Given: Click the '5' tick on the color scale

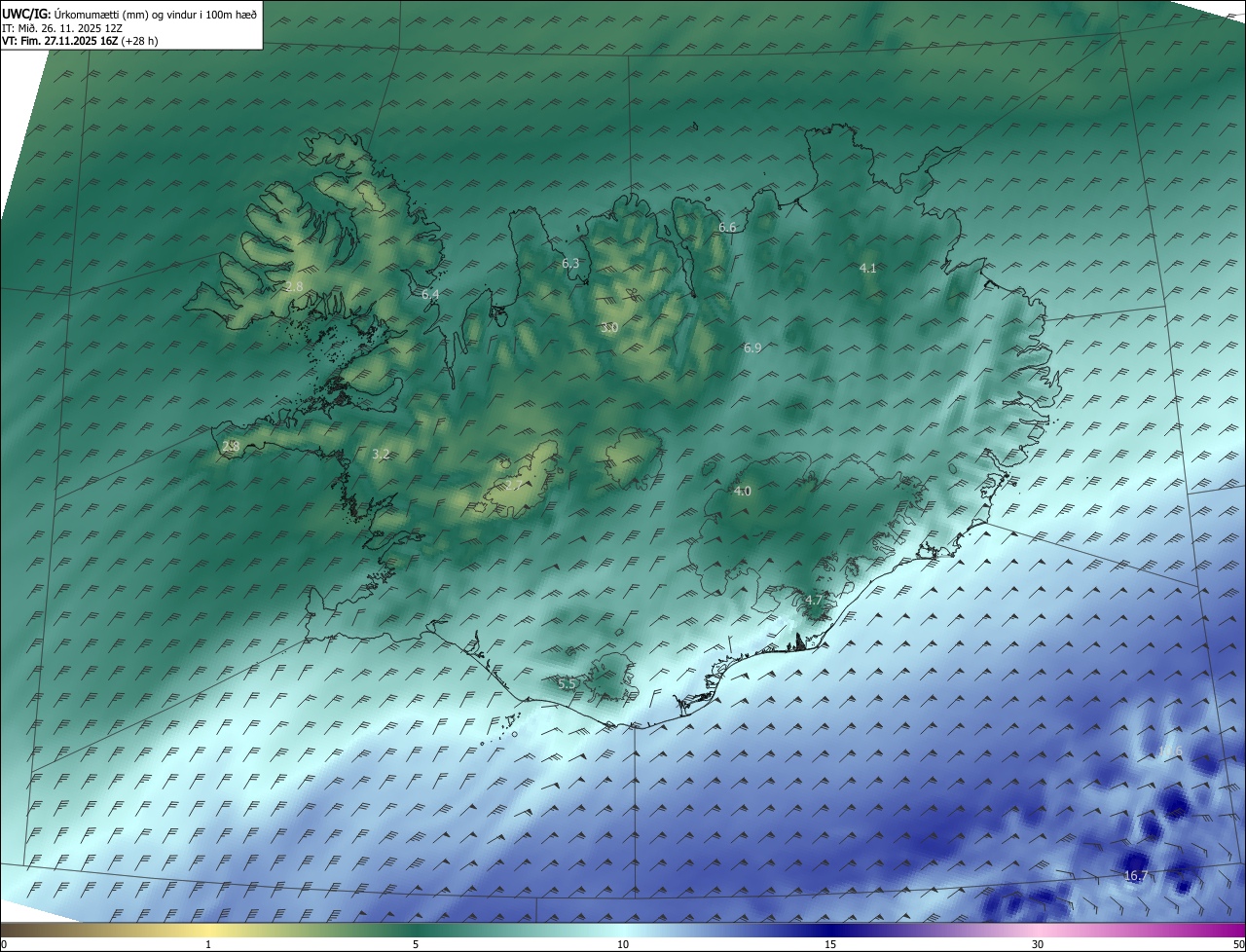Looking at the screenshot, I should (x=416, y=944).
